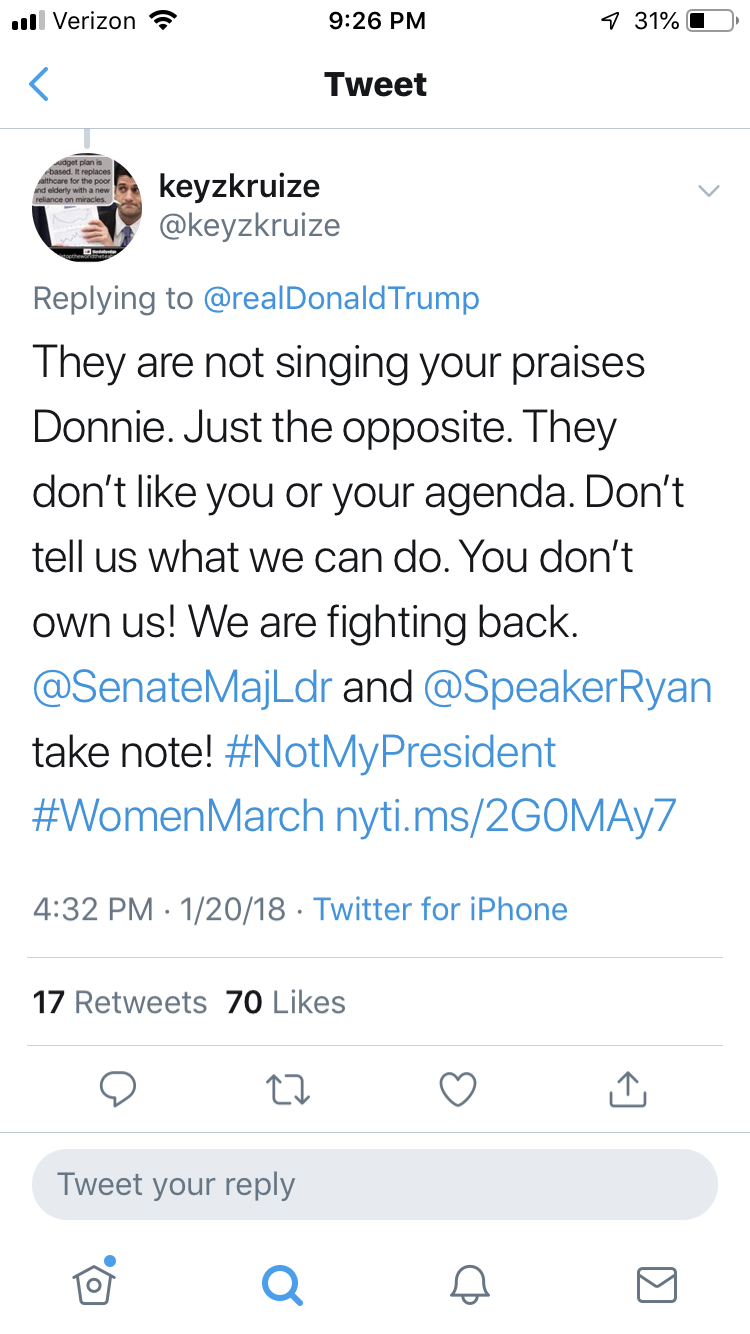The width and height of the screenshot is (750, 1334).
Task: Like the tweet with the heart icon
Action: [458, 1090]
